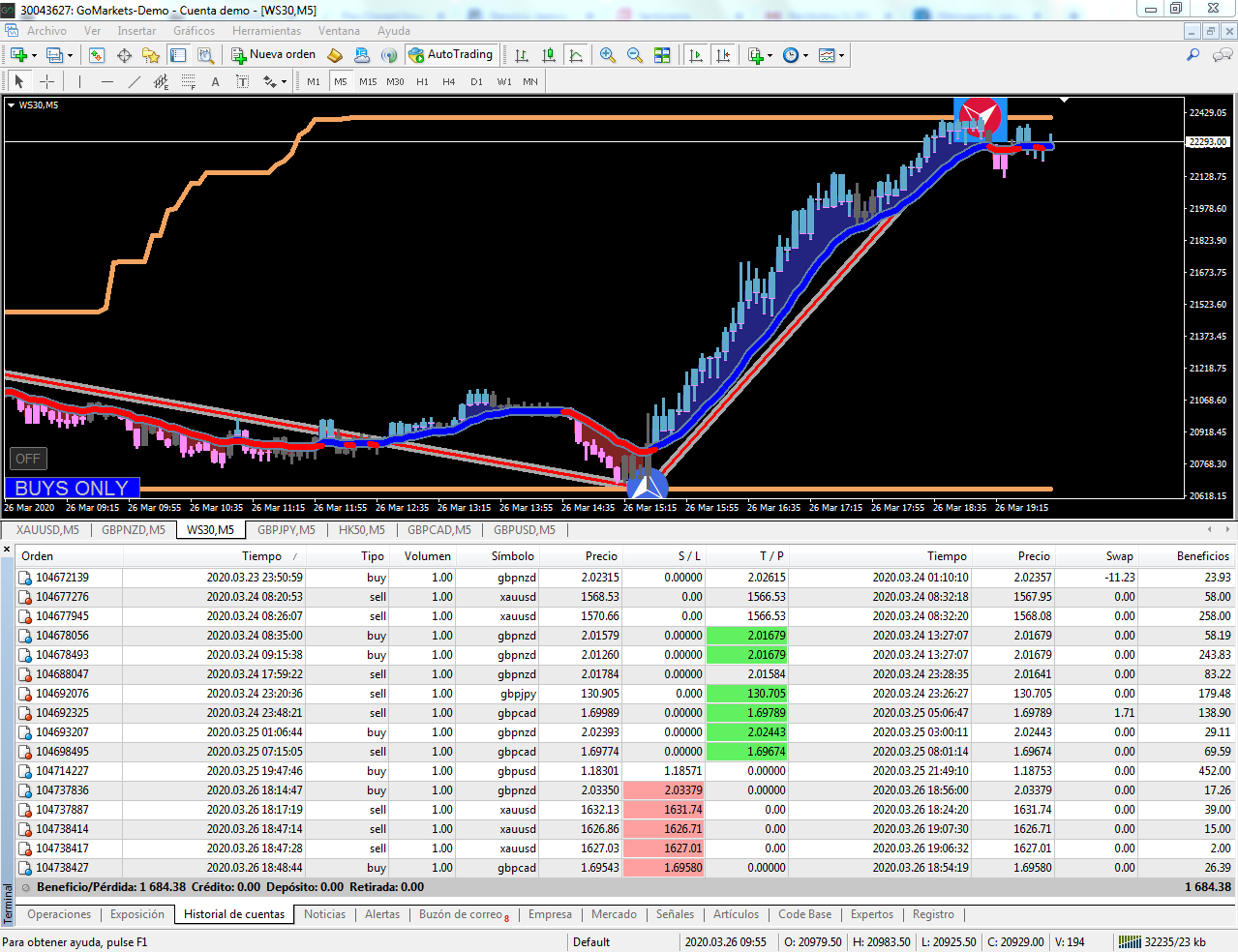The image size is (1238, 952).
Task: Open the chat speech bubbles icon
Action: (1222, 55)
